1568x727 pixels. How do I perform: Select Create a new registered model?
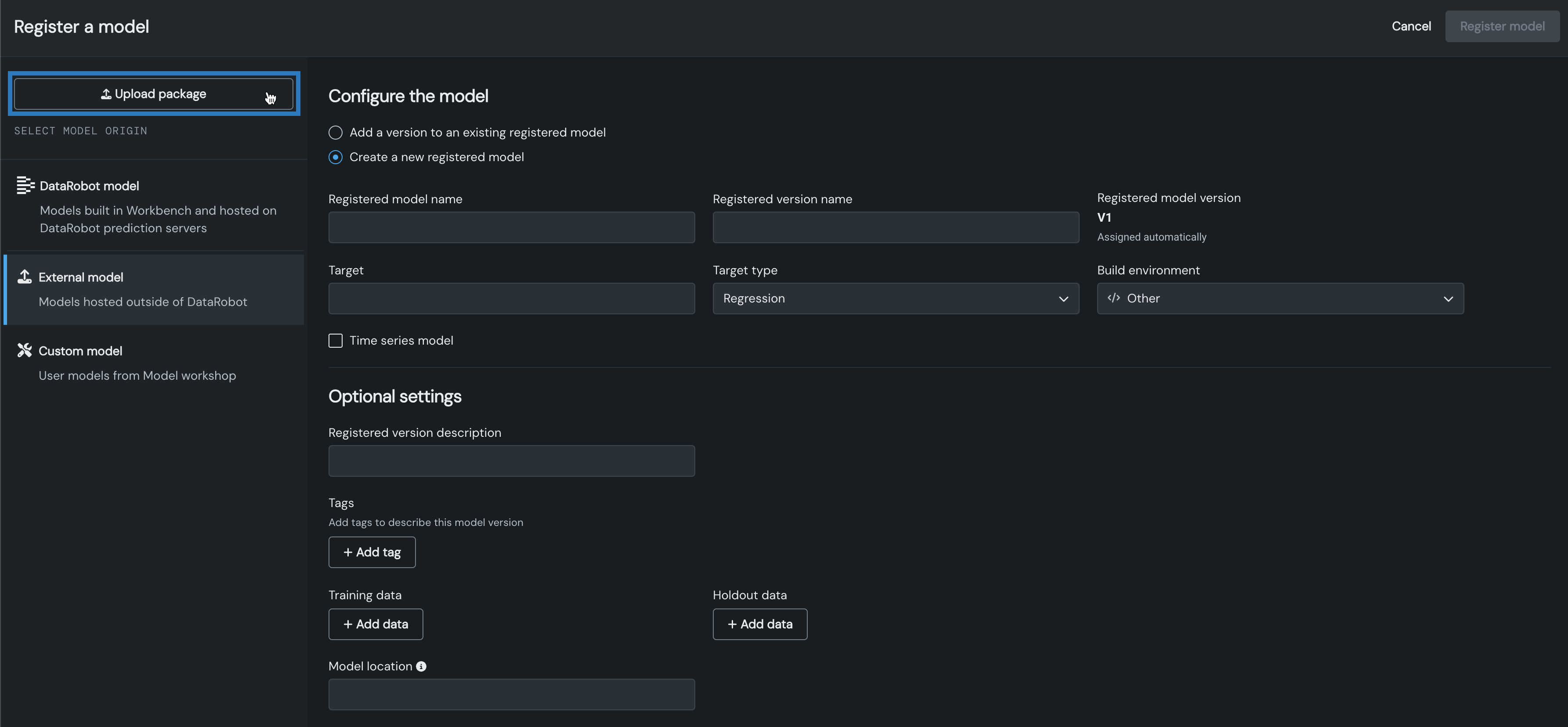pos(336,157)
